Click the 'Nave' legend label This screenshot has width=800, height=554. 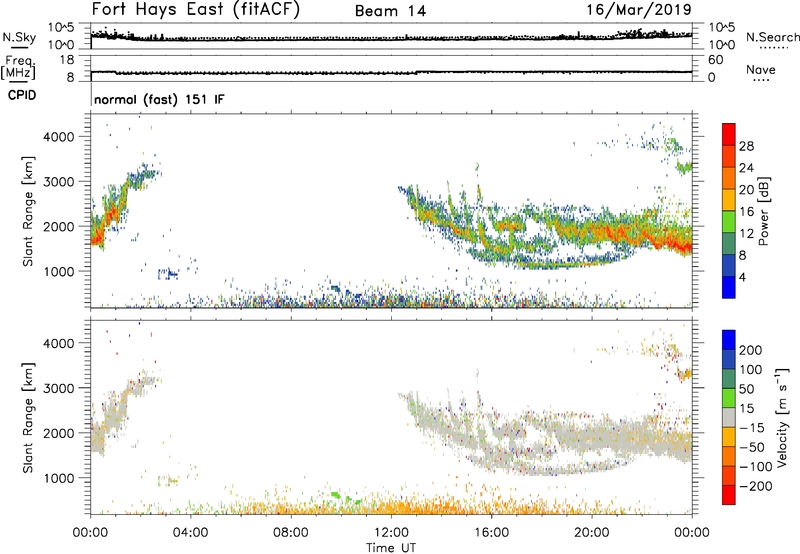(x=761, y=69)
